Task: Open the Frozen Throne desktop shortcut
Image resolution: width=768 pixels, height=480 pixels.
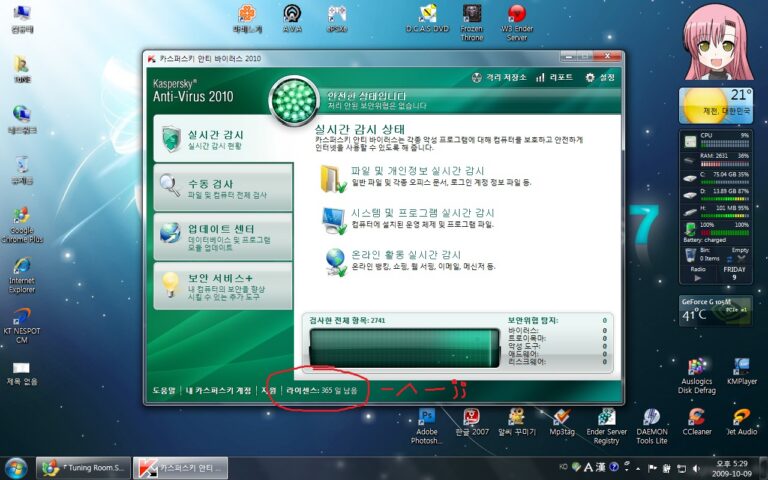Action: [x=472, y=23]
